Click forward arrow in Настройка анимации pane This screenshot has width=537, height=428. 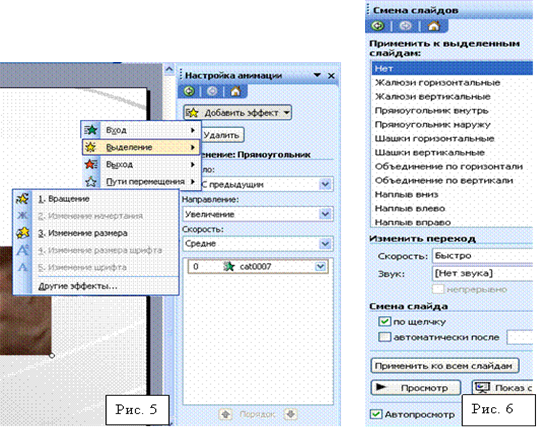tap(212, 91)
